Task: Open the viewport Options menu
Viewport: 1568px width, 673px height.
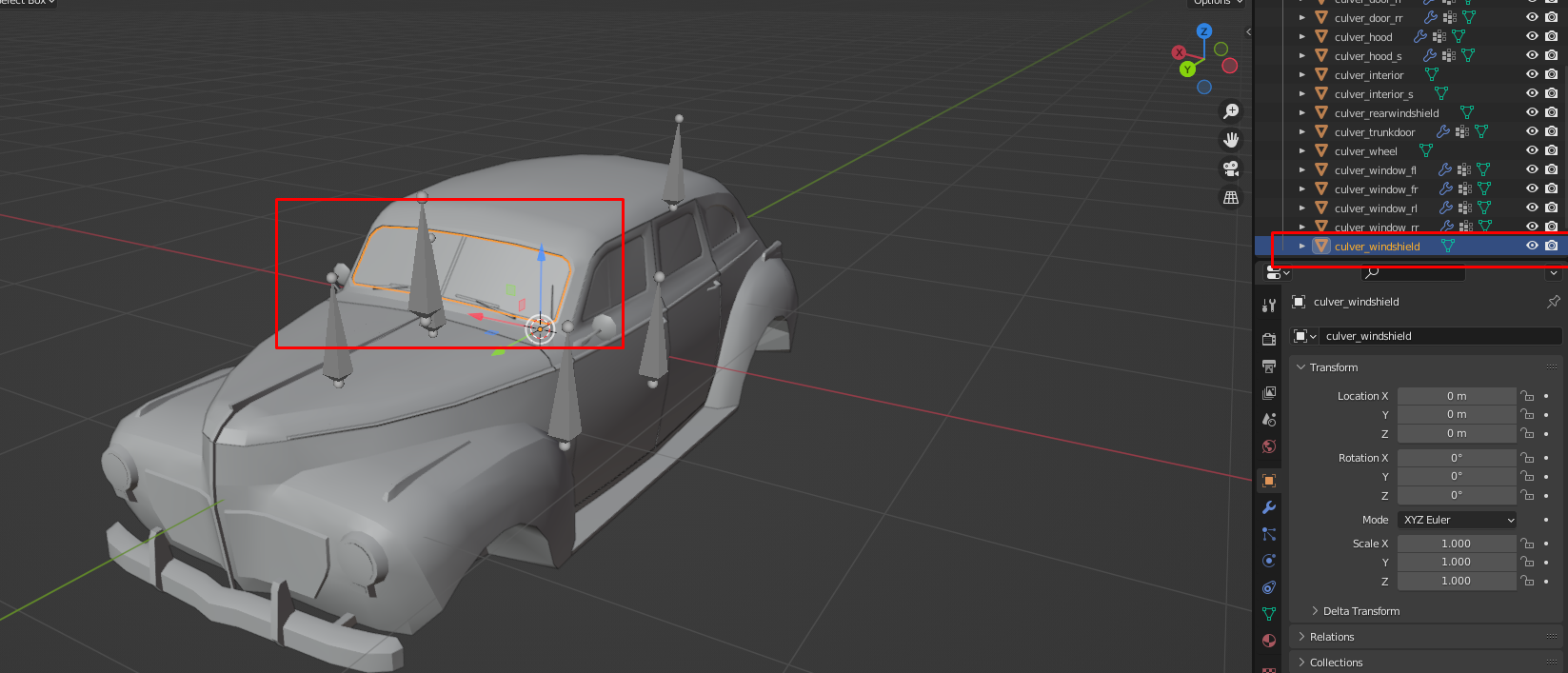Action: [x=1217, y=3]
